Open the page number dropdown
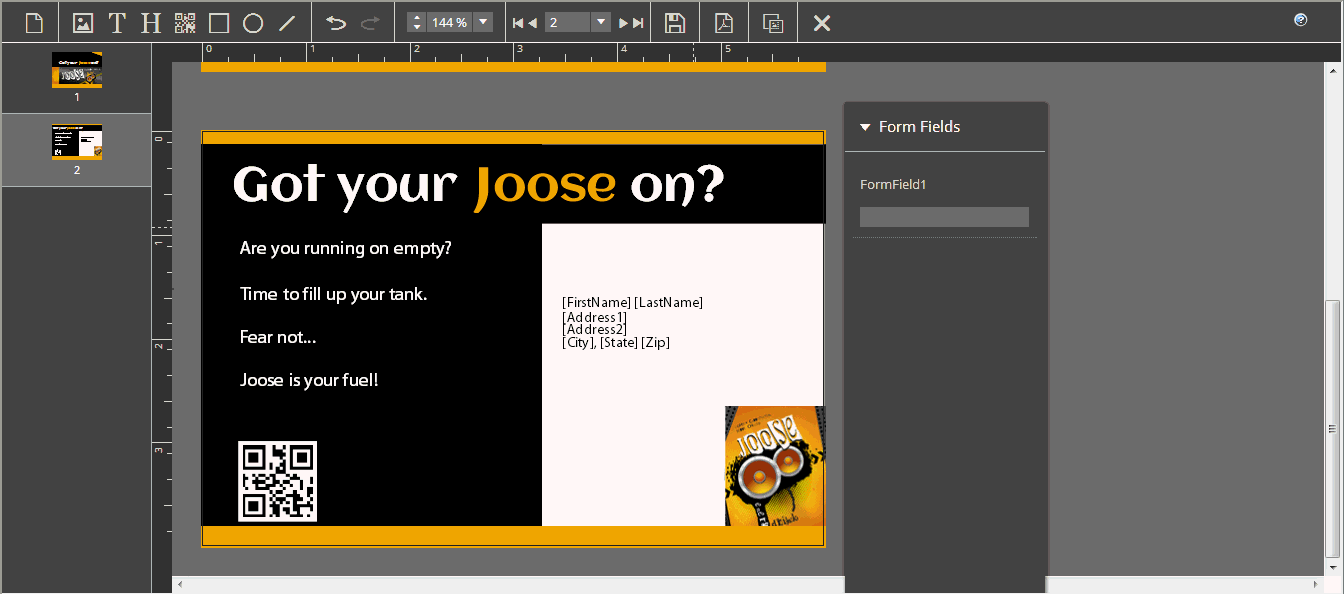This screenshot has width=1344, height=594. (601, 22)
